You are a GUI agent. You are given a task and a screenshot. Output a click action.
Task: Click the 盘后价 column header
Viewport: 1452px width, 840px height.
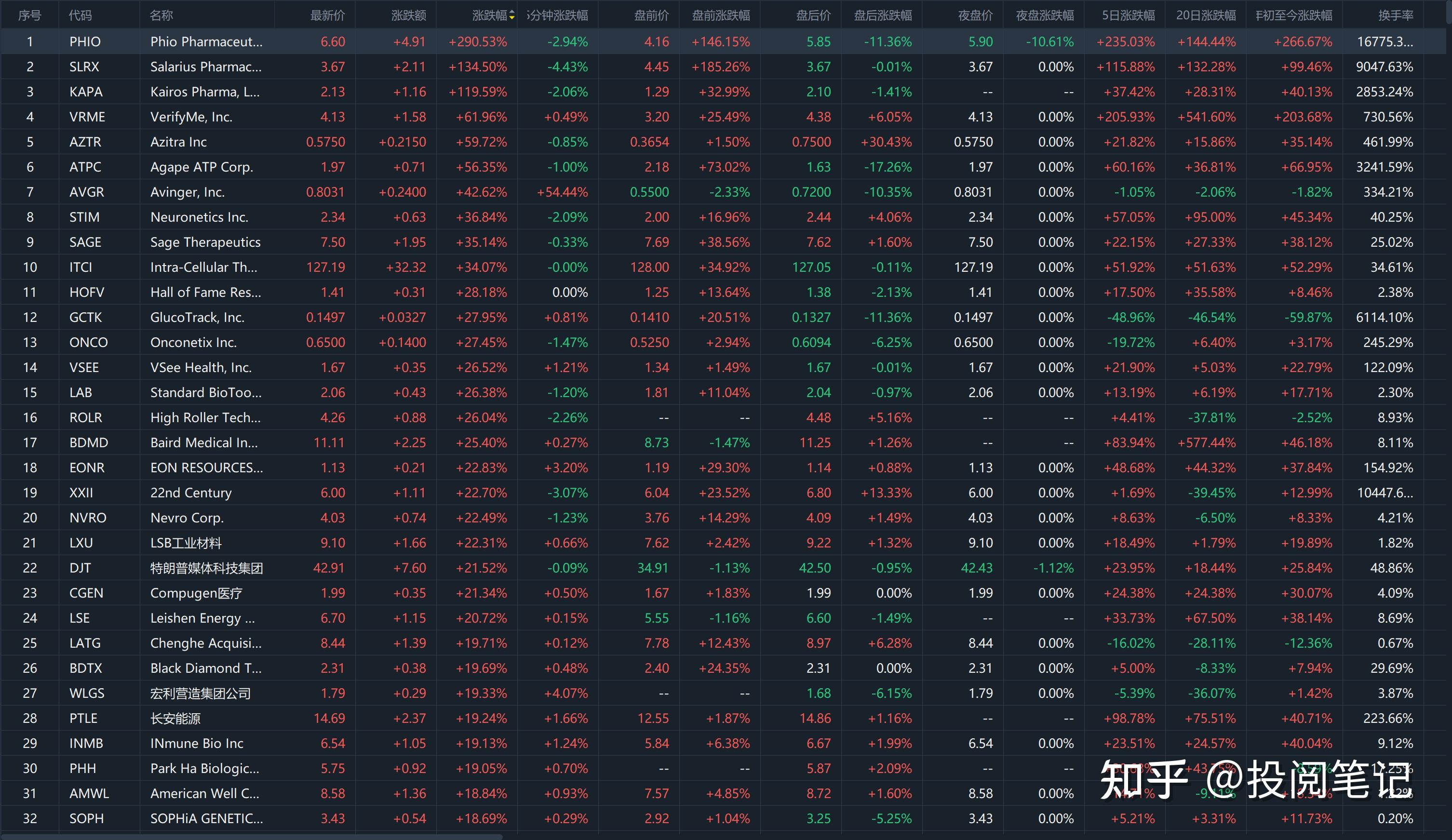[813, 15]
